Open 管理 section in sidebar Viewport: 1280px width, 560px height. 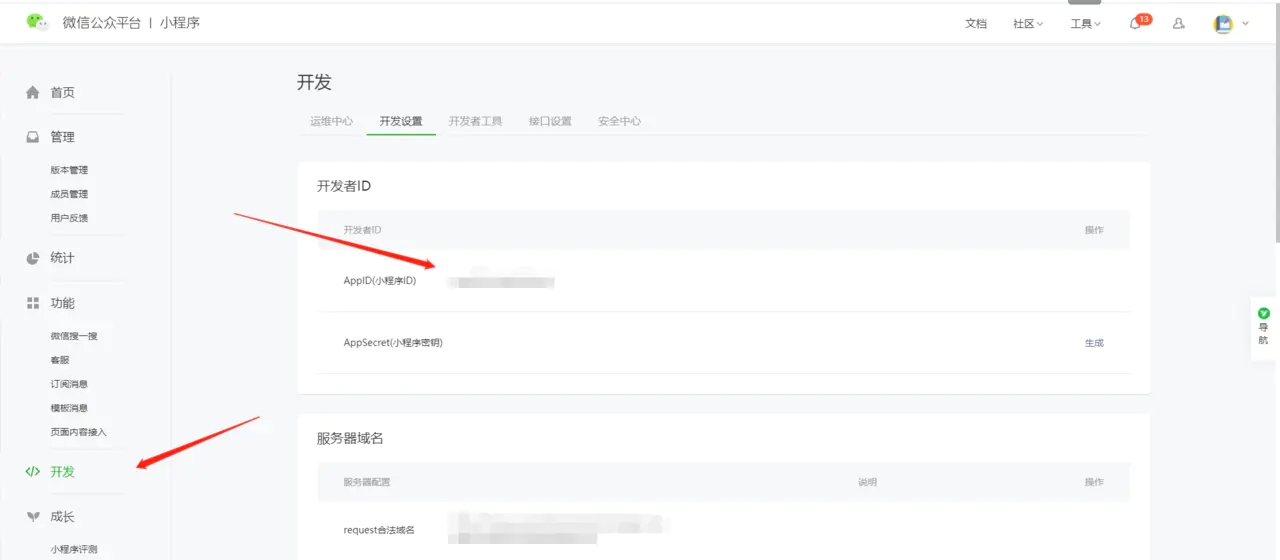[62, 137]
